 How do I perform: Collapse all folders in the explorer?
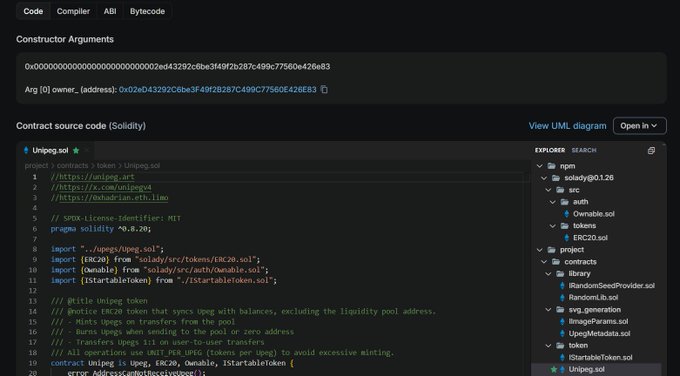pos(651,150)
